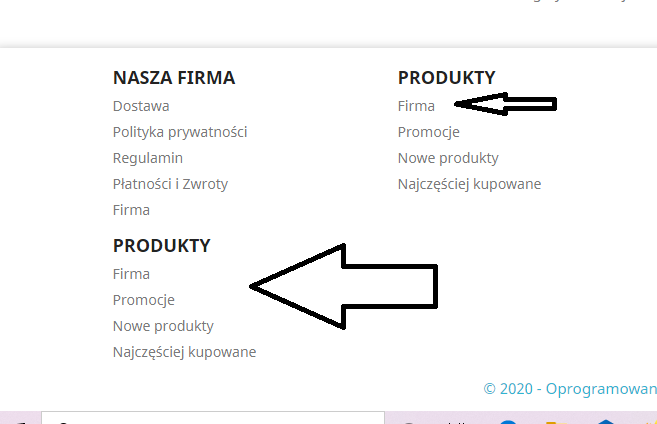Open Nowe produkty in lower-left list
This screenshot has width=657, height=424.
[x=163, y=326]
